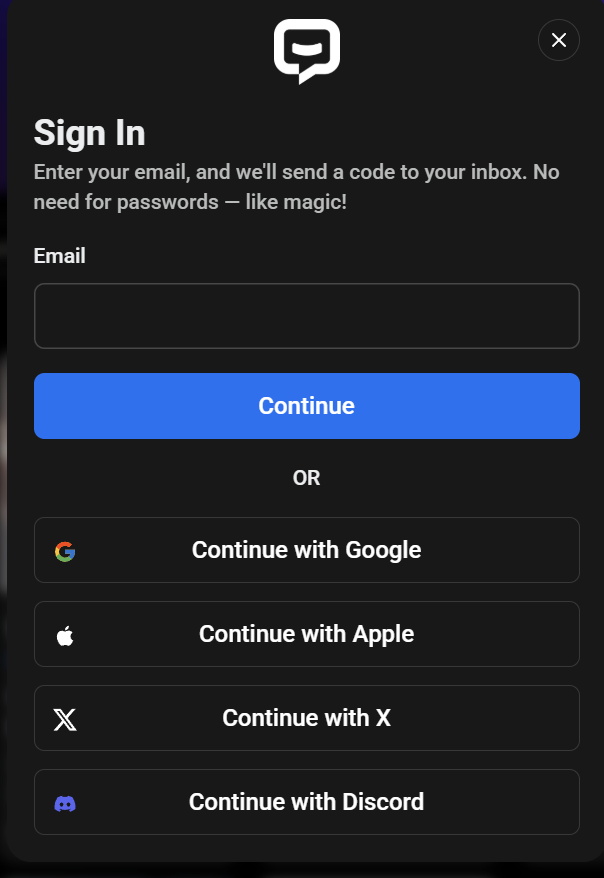Click the dark backdrop beneath the dialog
The image size is (604, 878).
coord(302,871)
